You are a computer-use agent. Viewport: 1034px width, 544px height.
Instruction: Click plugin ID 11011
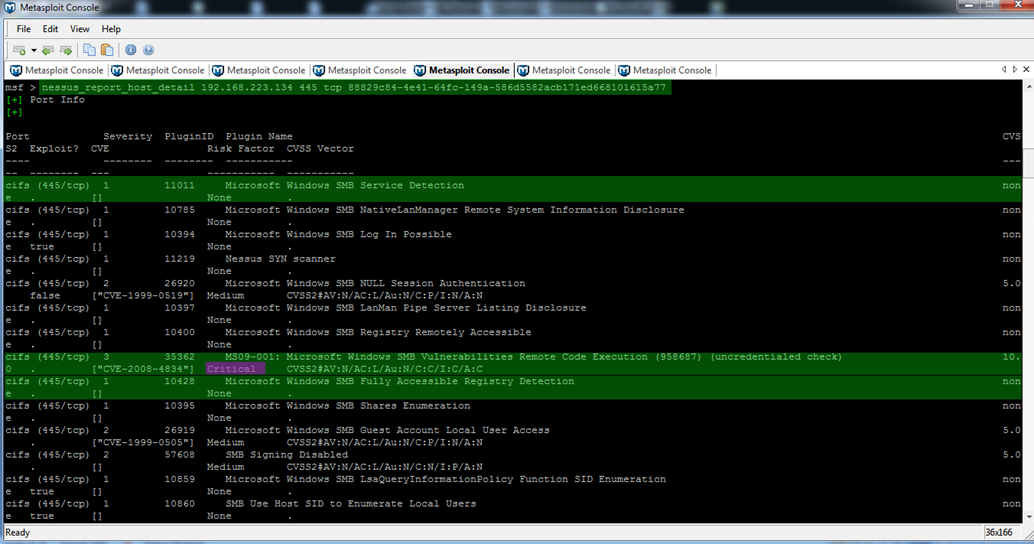point(179,186)
